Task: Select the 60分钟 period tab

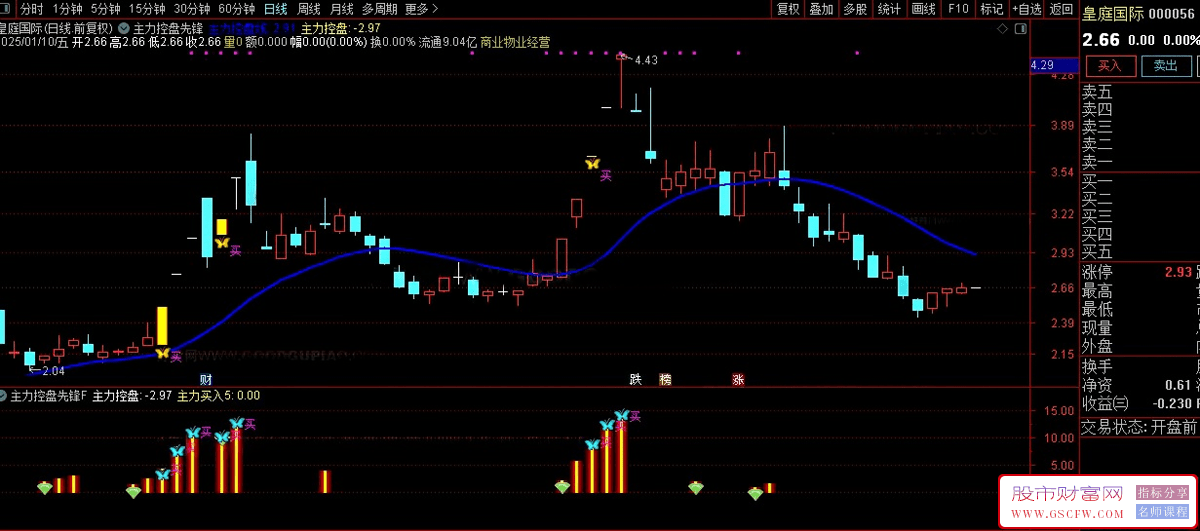Action: 237,9
